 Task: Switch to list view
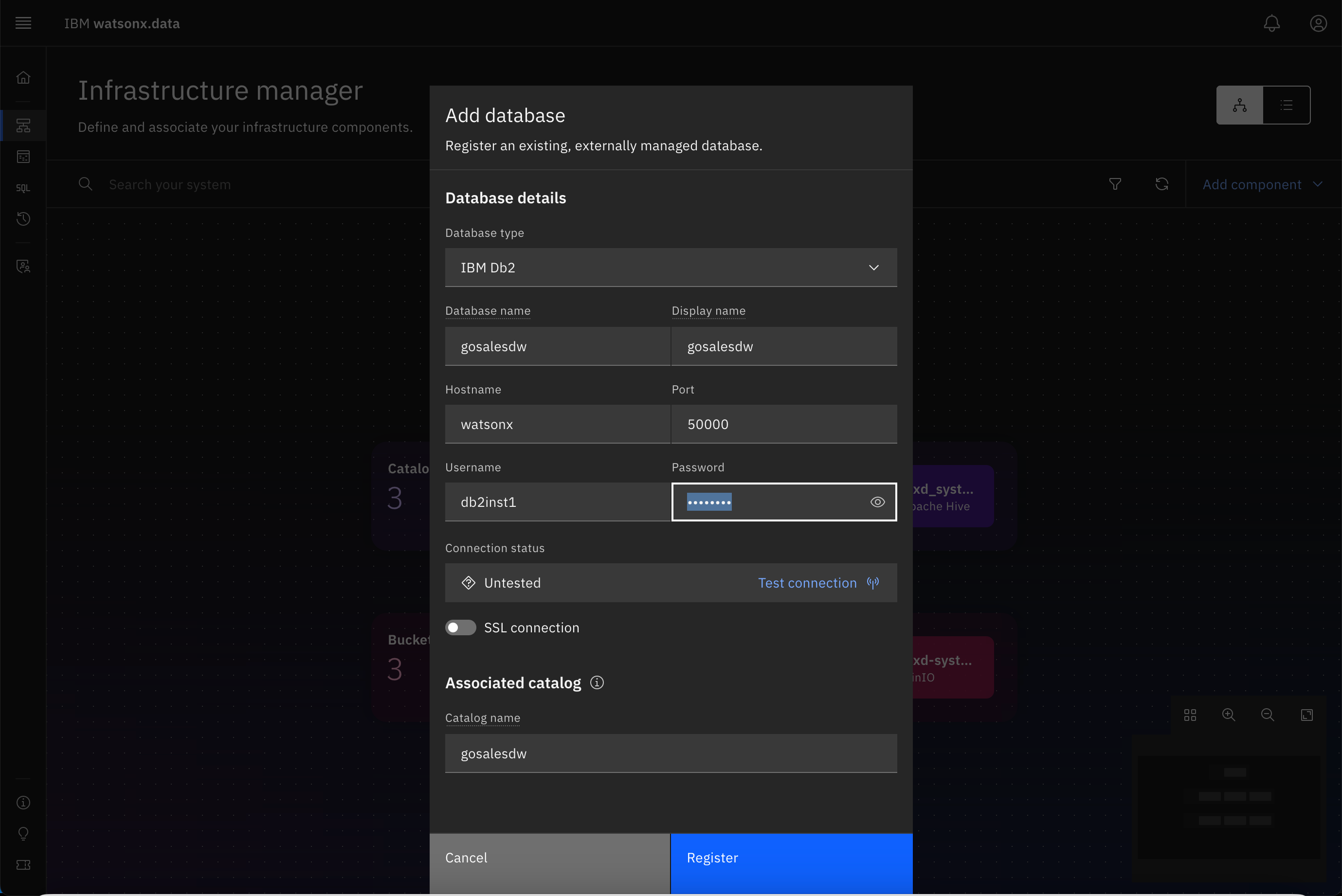[1287, 105]
